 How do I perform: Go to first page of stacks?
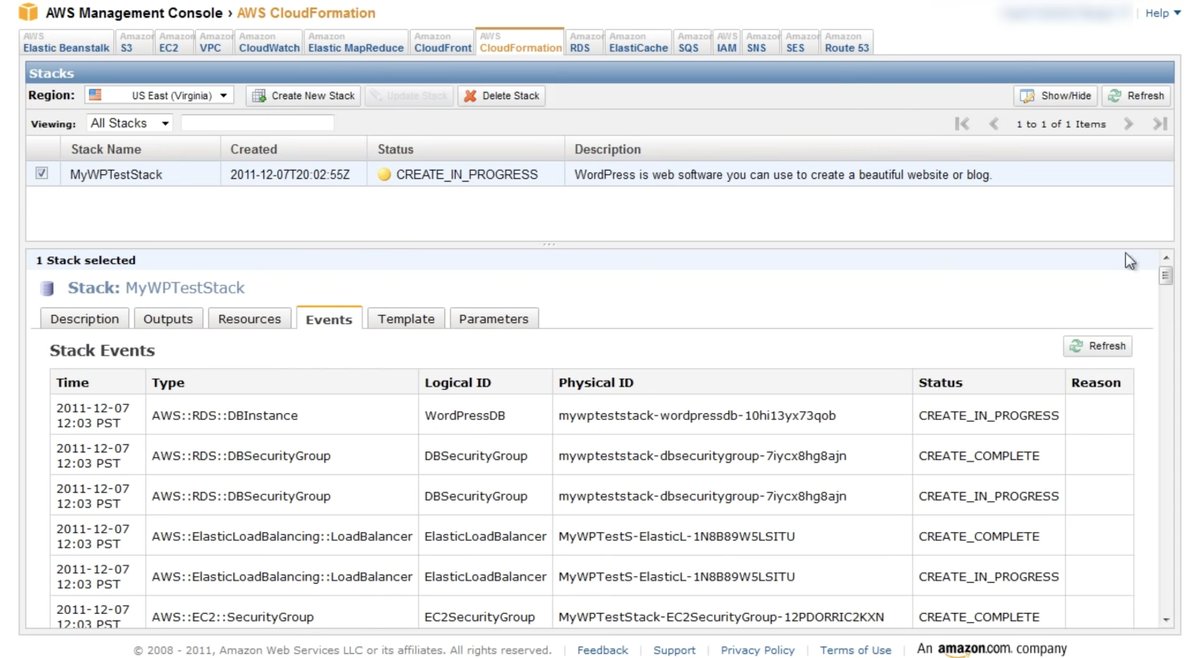[962, 124]
